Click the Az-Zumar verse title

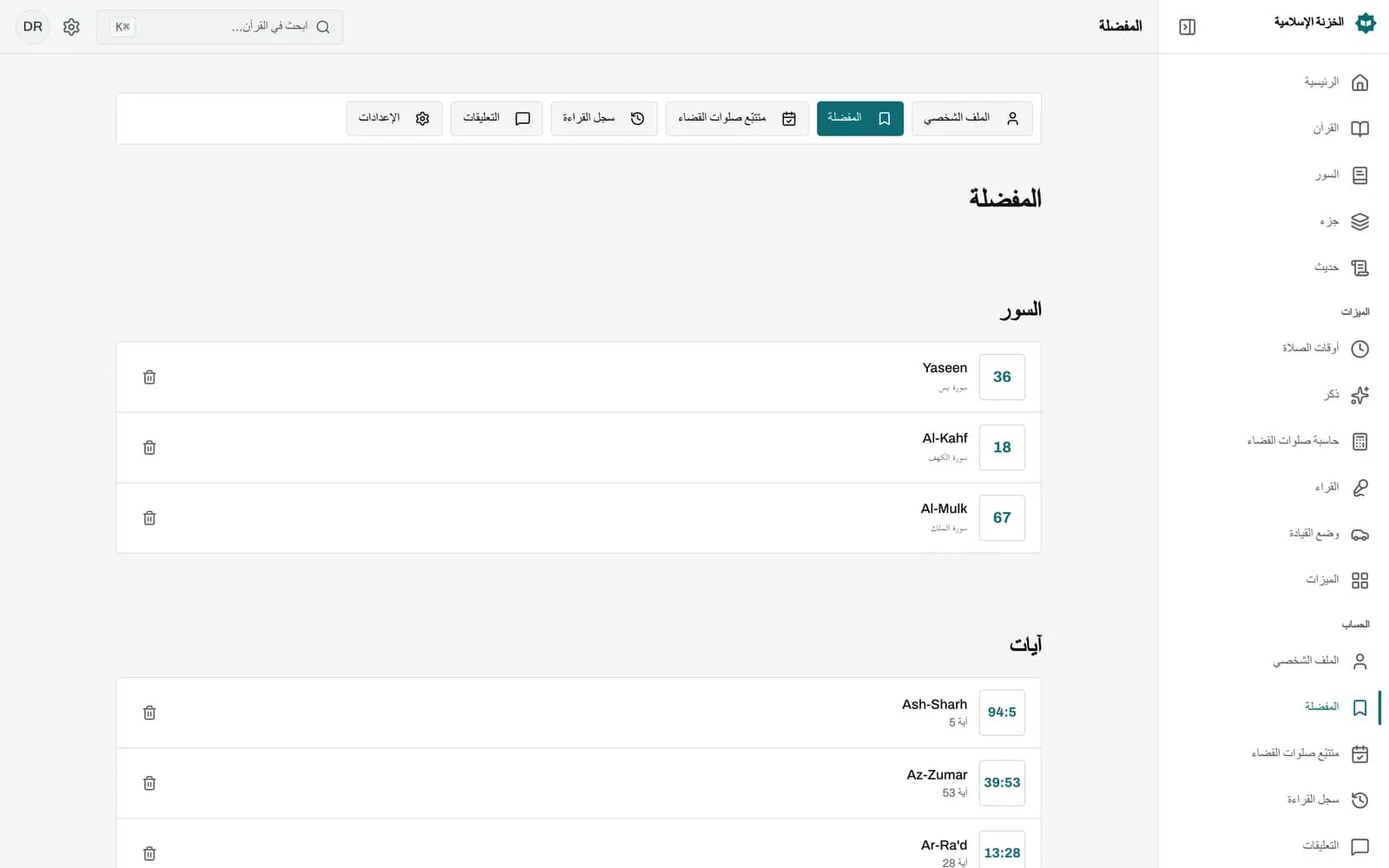click(x=937, y=774)
